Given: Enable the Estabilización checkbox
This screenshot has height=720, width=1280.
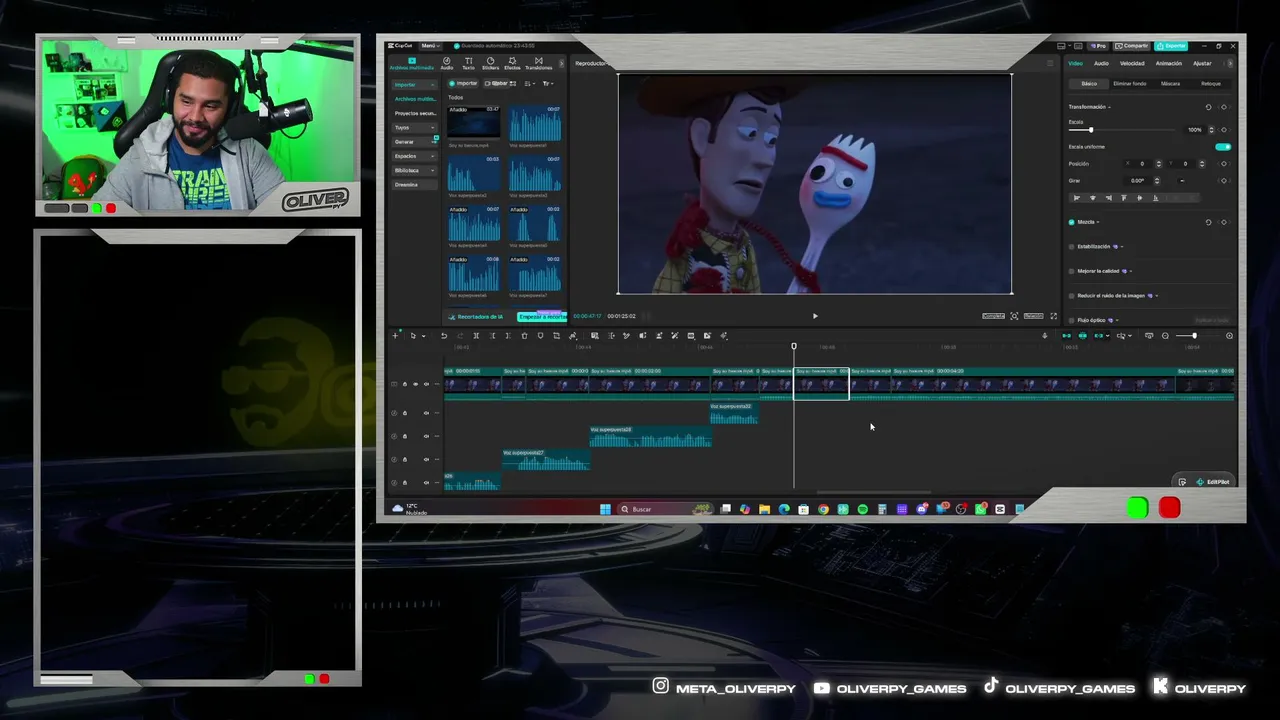Looking at the screenshot, I should coord(1071,247).
